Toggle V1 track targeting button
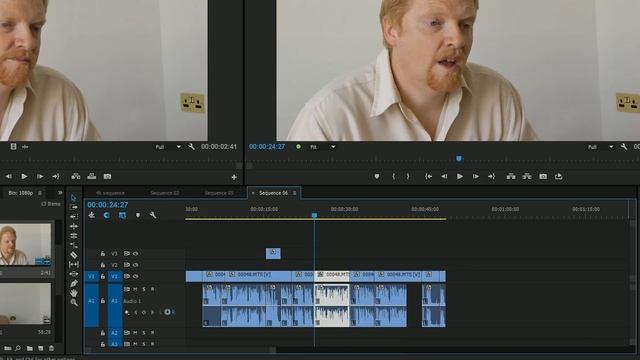The height and width of the screenshot is (360, 640). click(x=115, y=276)
